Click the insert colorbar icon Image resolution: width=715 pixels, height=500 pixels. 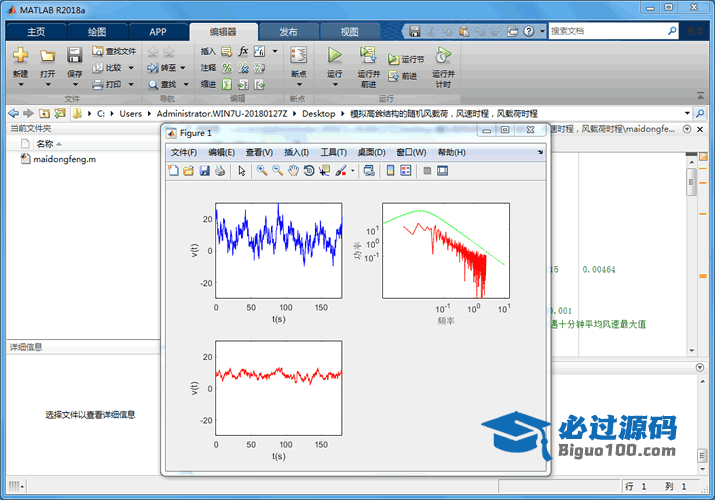[x=390, y=171]
